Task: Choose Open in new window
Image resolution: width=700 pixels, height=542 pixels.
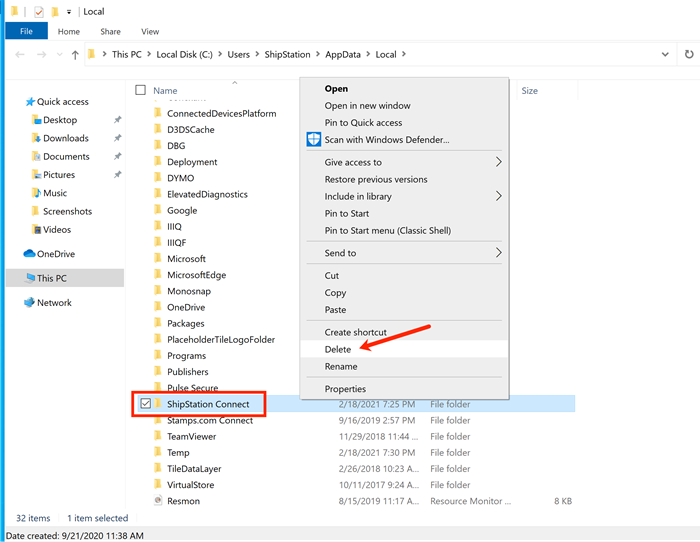Action: pos(367,106)
